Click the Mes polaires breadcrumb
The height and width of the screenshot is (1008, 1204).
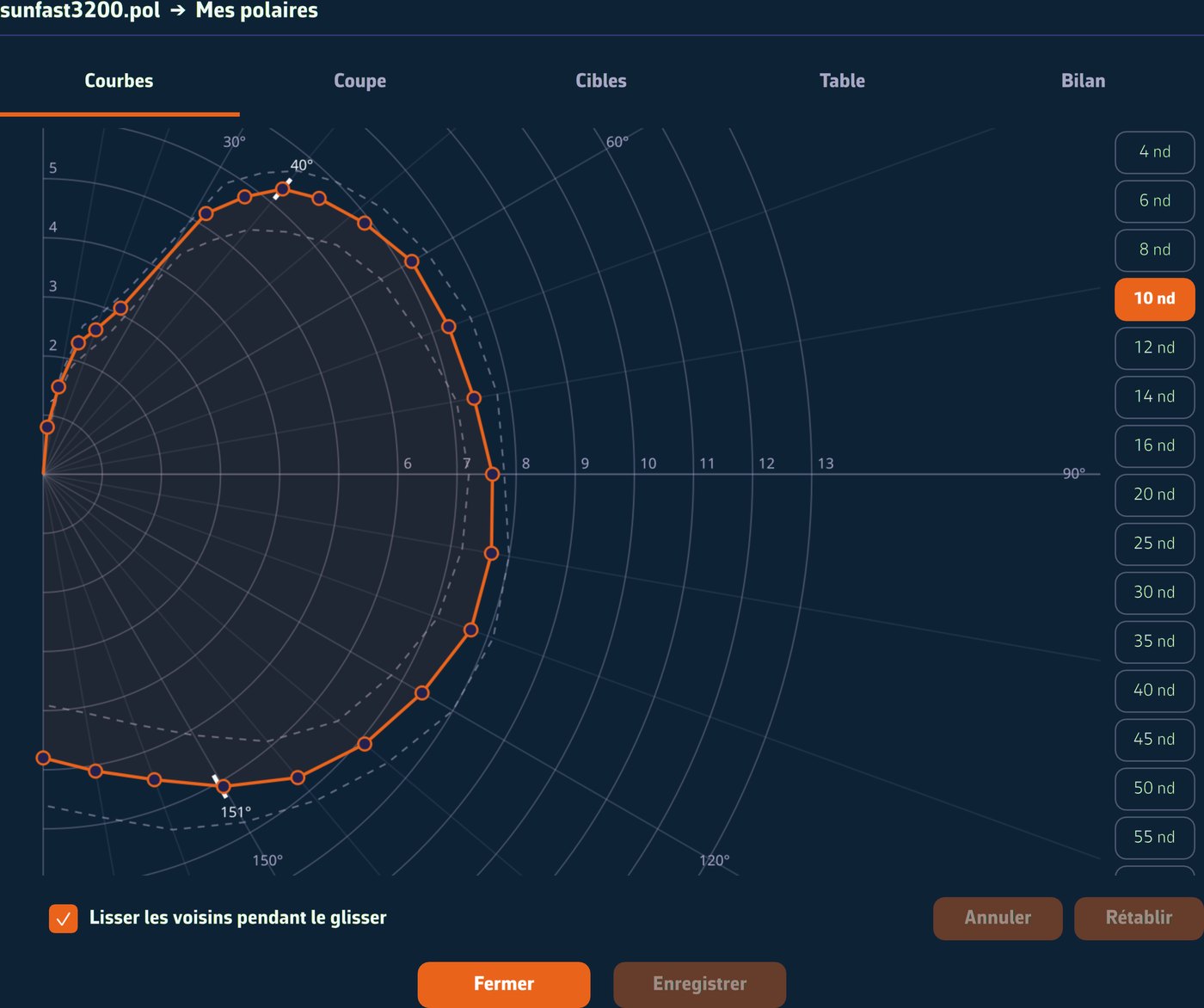tap(257, 11)
